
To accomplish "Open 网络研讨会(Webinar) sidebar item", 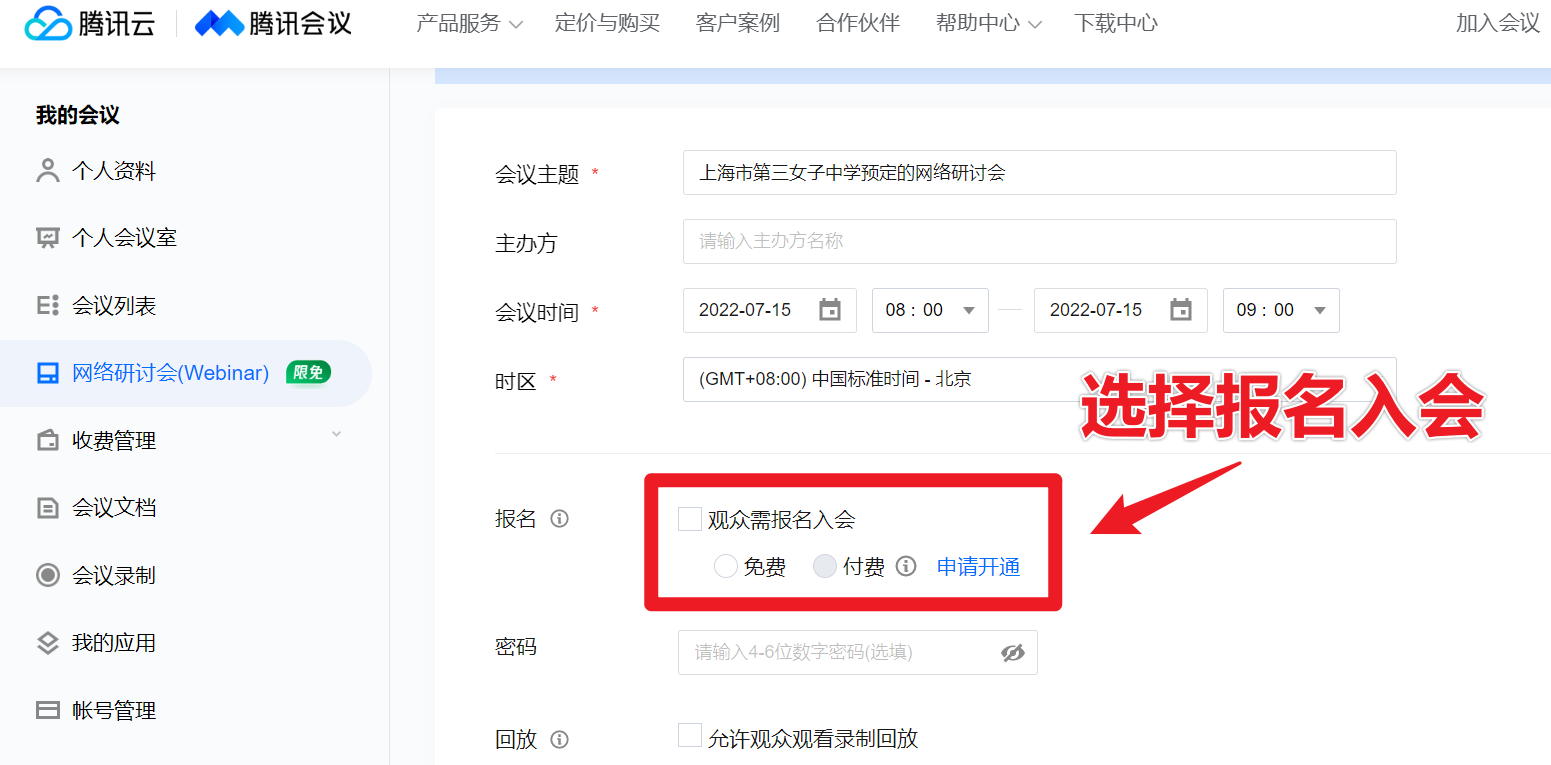I will 186,373.
